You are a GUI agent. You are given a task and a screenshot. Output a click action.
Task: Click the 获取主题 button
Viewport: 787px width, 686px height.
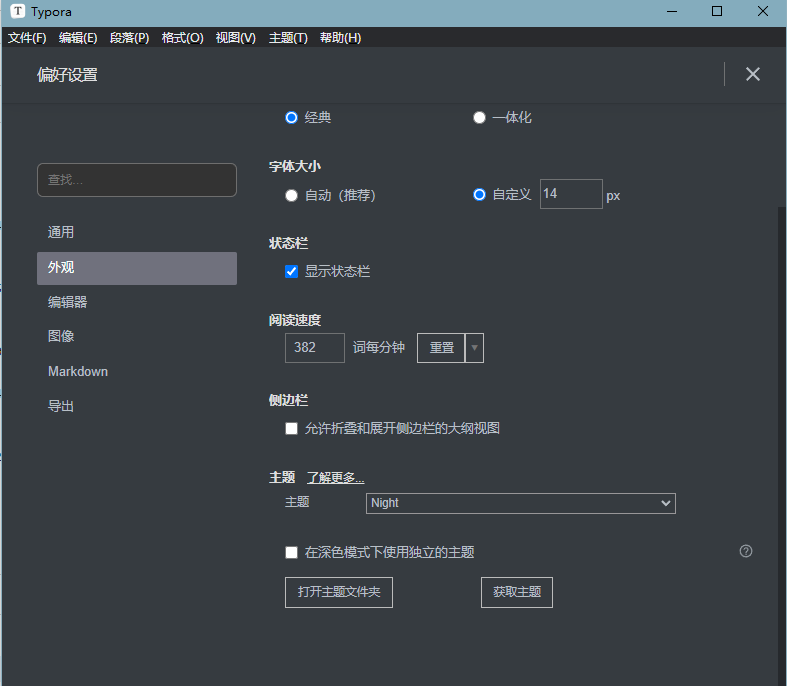pos(517,592)
